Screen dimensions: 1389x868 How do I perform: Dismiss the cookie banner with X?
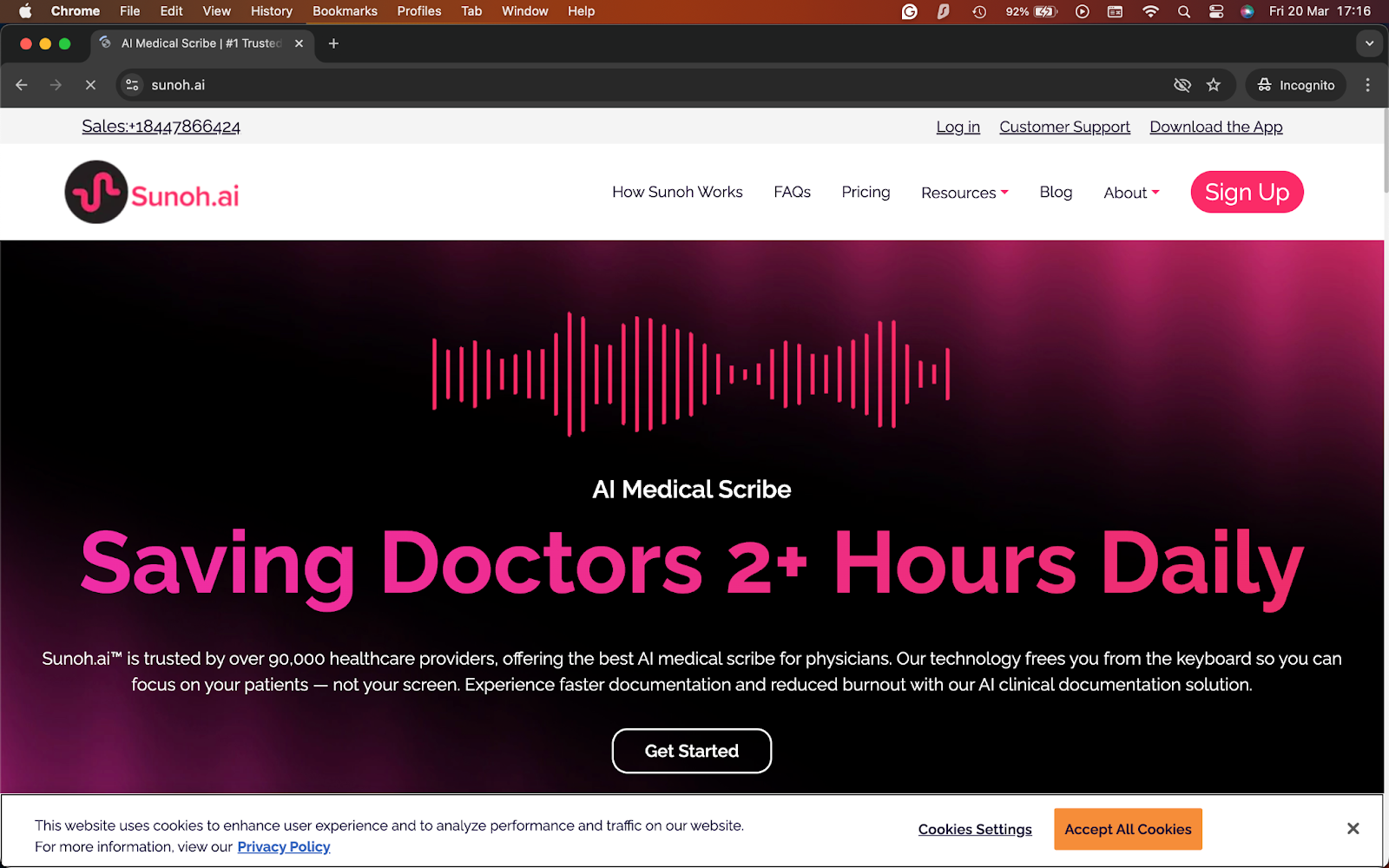(1353, 829)
